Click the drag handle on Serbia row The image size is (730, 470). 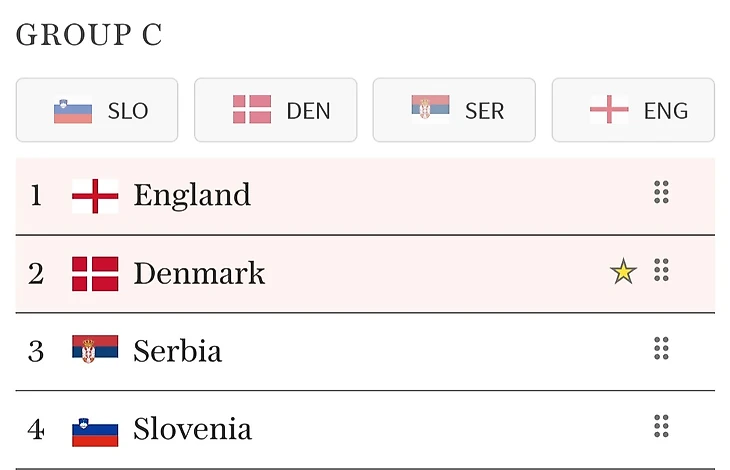[x=661, y=348]
